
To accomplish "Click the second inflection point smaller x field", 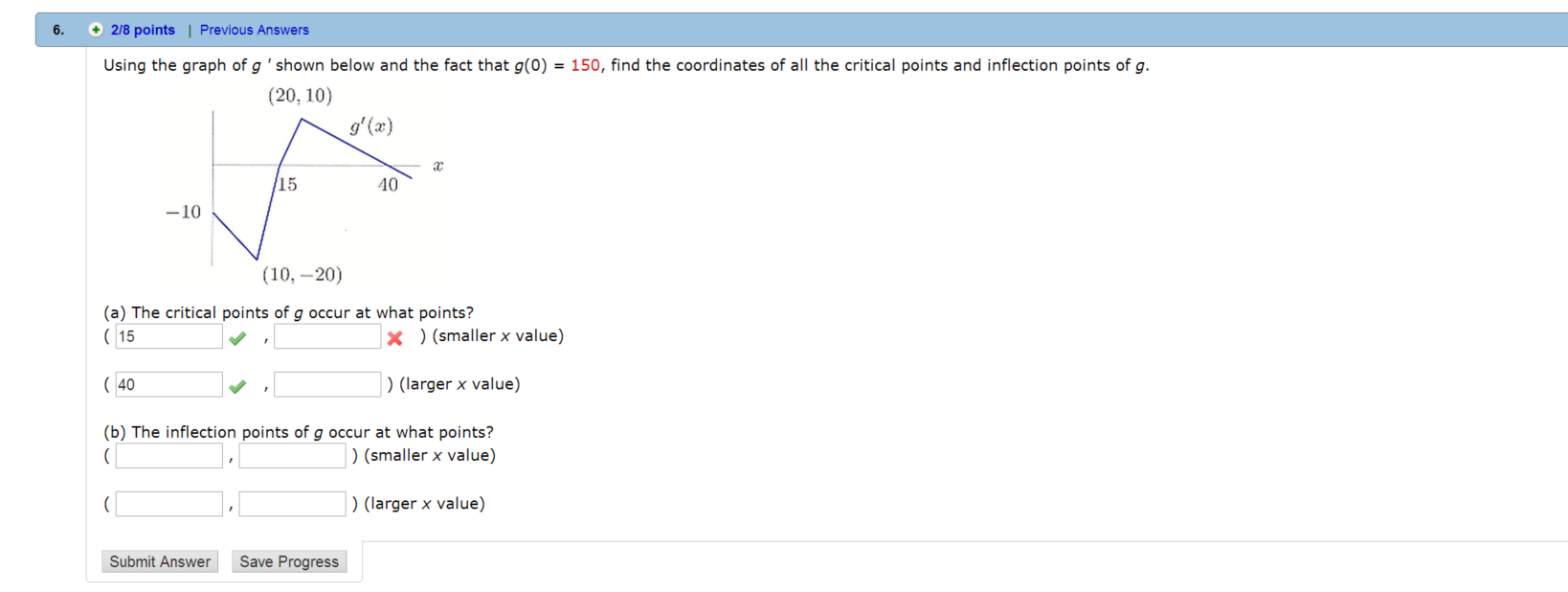I will coord(291,456).
